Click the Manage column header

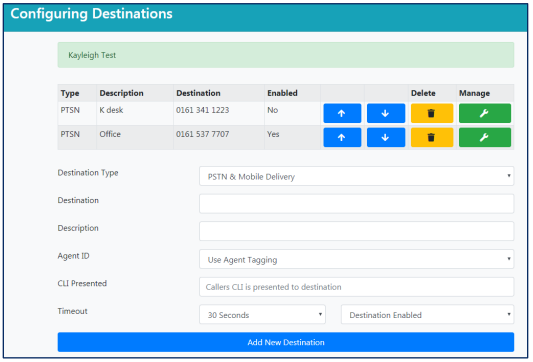click(475, 93)
